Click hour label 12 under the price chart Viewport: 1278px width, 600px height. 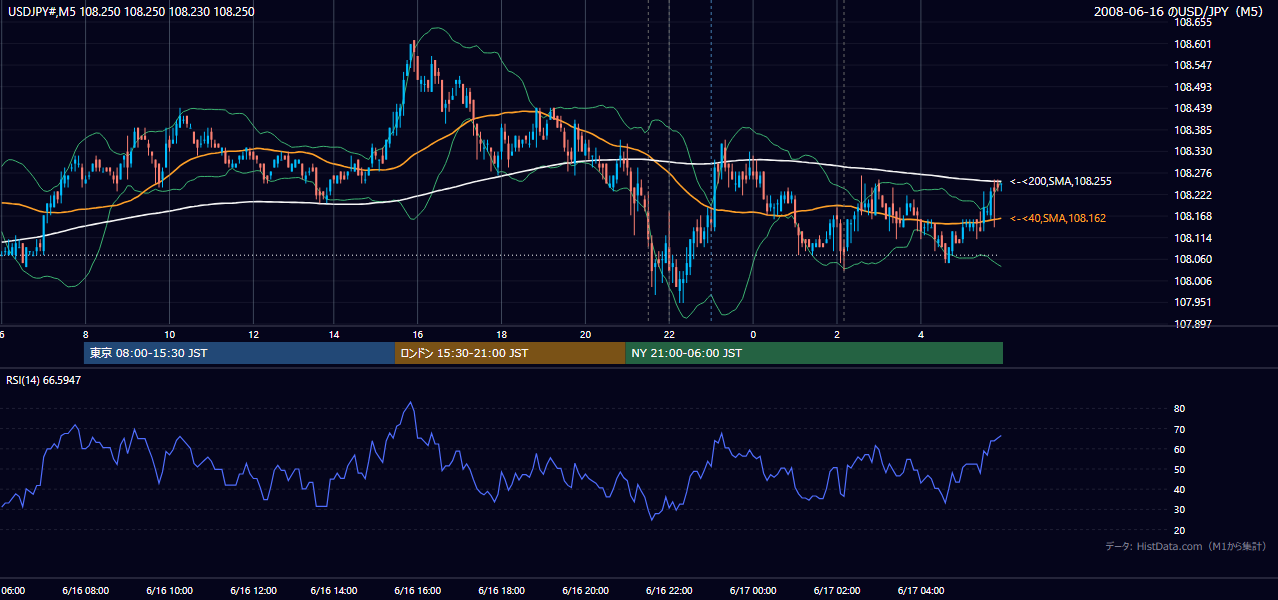click(x=253, y=335)
